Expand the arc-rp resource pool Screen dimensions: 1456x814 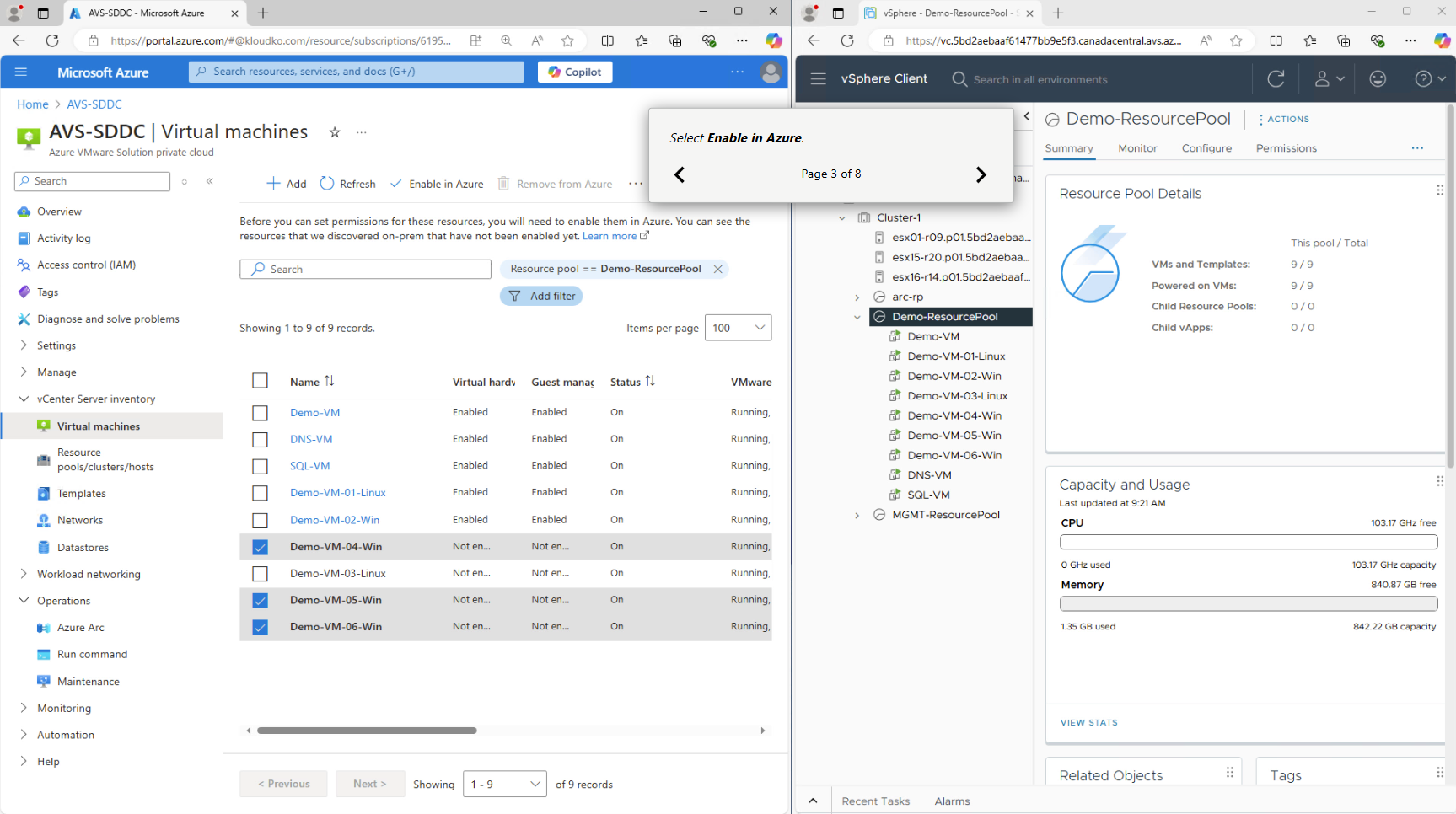pos(857,297)
